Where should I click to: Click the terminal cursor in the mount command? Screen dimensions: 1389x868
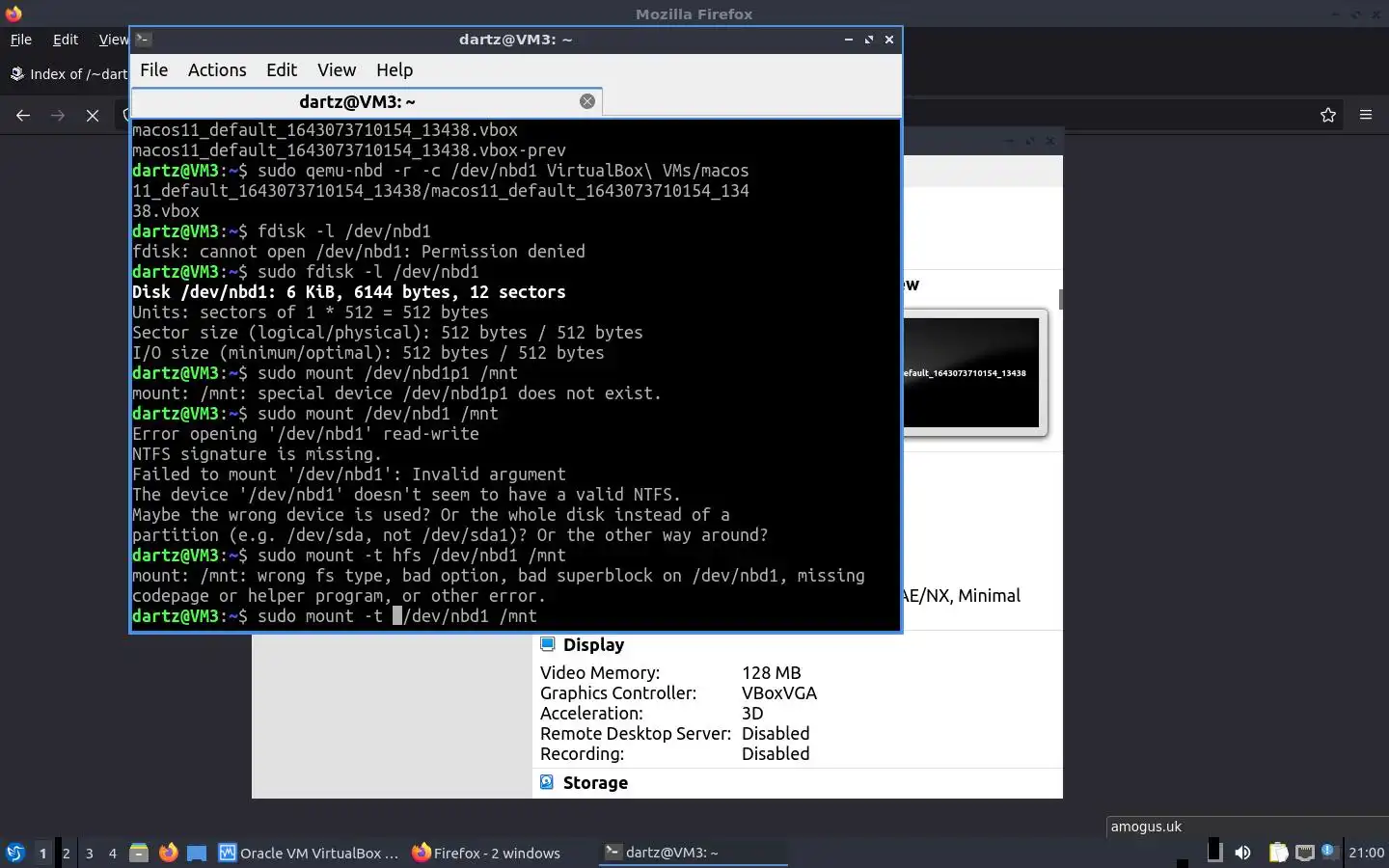(397, 615)
